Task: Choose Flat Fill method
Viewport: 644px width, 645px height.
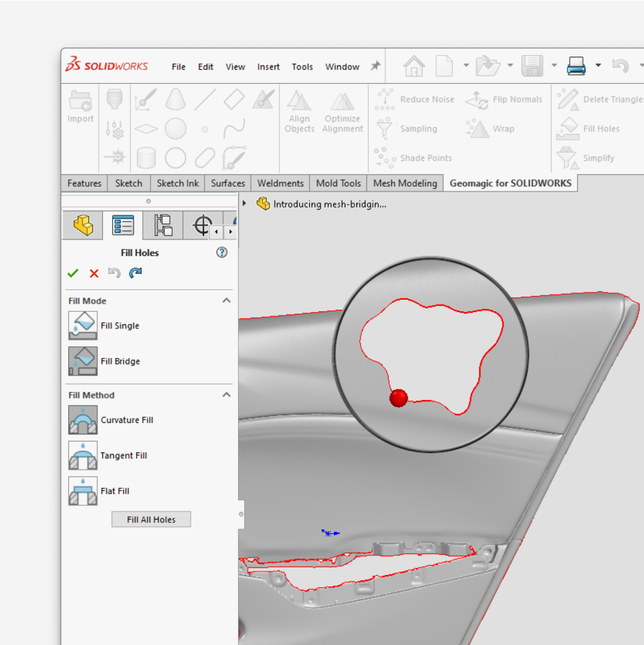Action: pyautogui.click(x=99, y=491)
